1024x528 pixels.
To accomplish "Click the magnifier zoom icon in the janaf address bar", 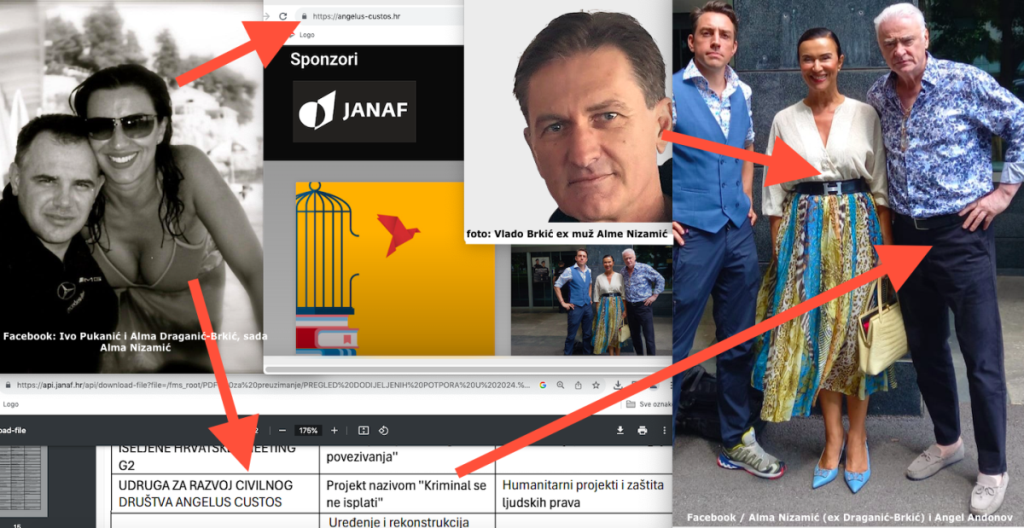I will (x=560, y=384).
